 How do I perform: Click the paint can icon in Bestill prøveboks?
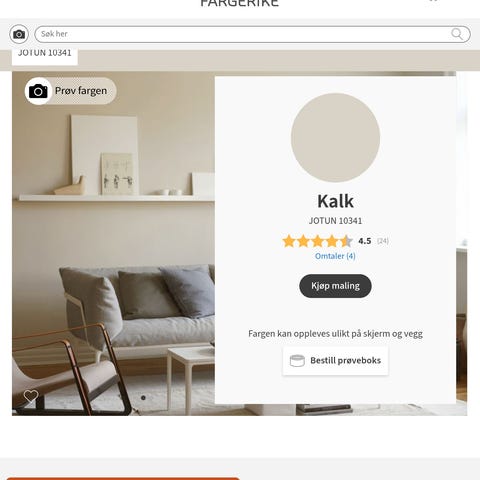point(297,361)
